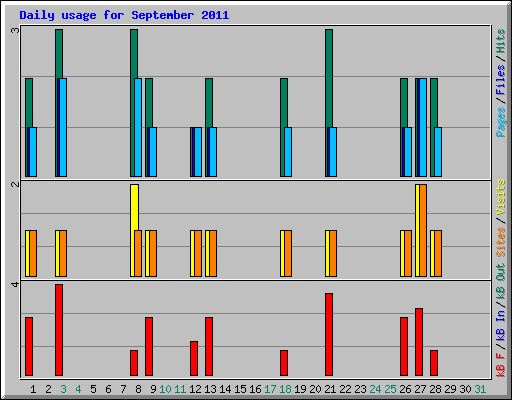Click the 'Hits' legend label
Image resolution: width=512 pixels, height=400 pixels.
[x=500, y=41]
